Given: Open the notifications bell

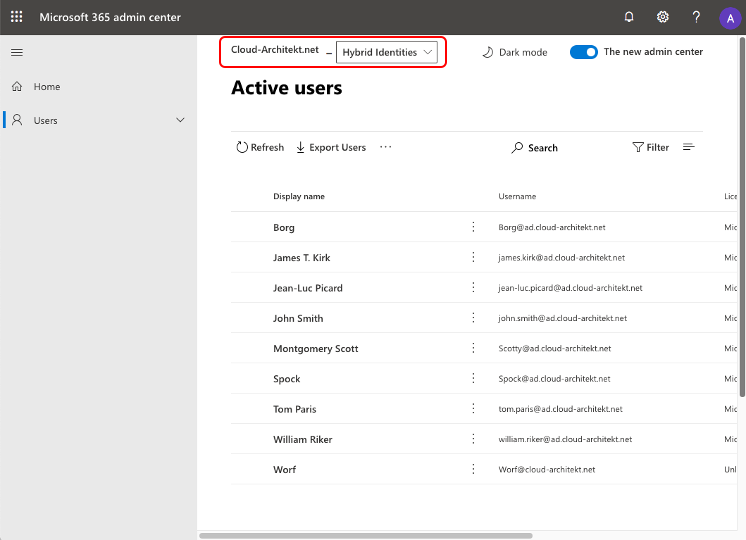Looking at the screenshot, I should [x=629, y=17].
